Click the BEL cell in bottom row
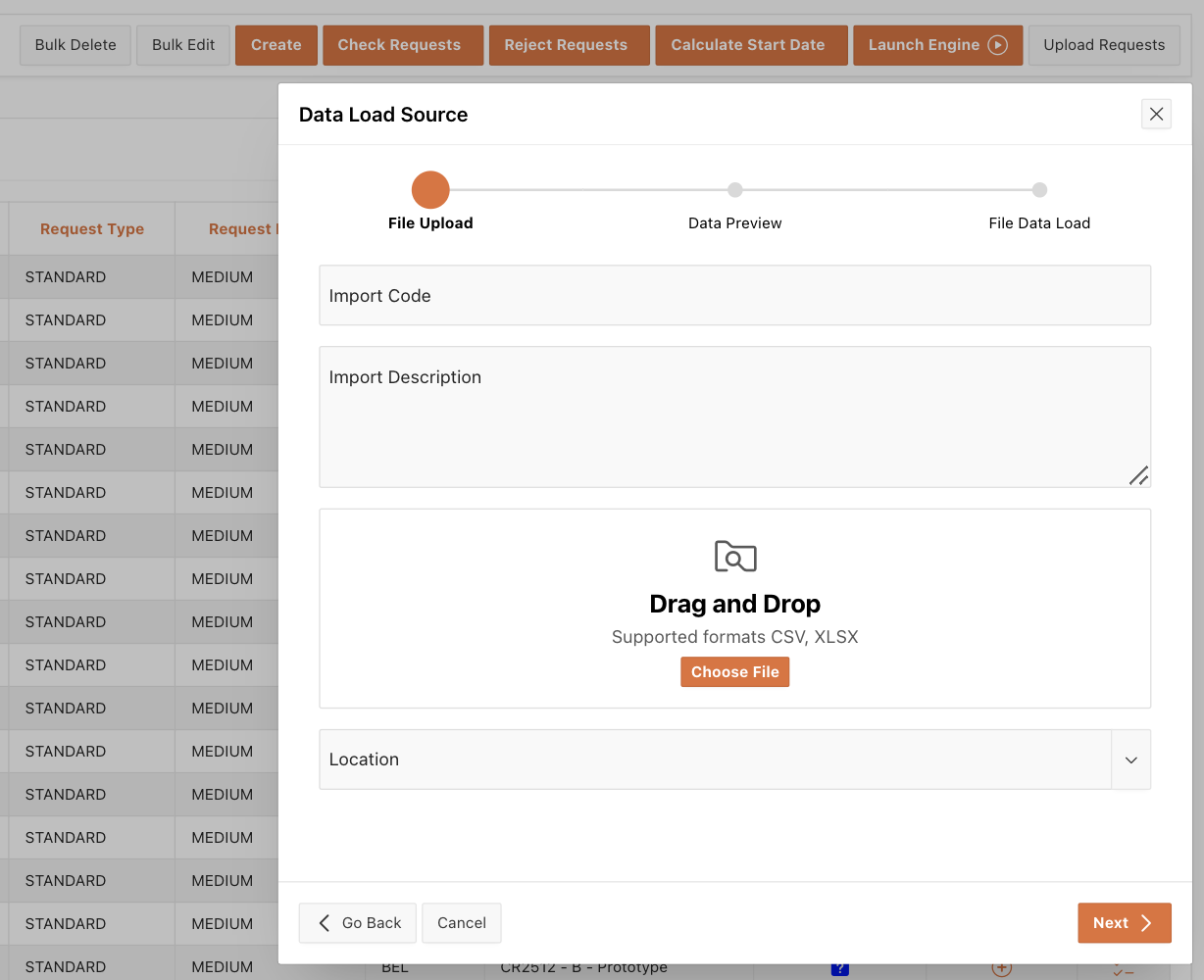The width and height of the screenshot is (1204, 980). point(395,968)
